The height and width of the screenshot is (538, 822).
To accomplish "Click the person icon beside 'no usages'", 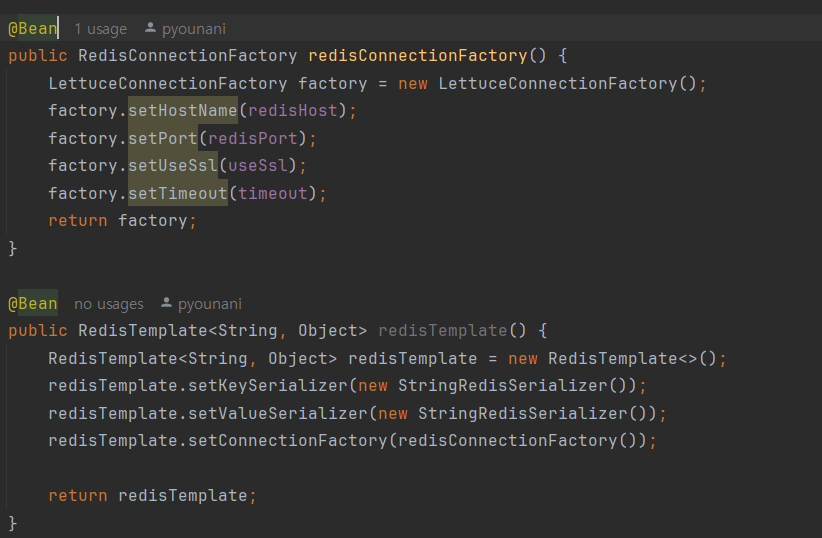I will pyautogui.click(x=166, y=303).
